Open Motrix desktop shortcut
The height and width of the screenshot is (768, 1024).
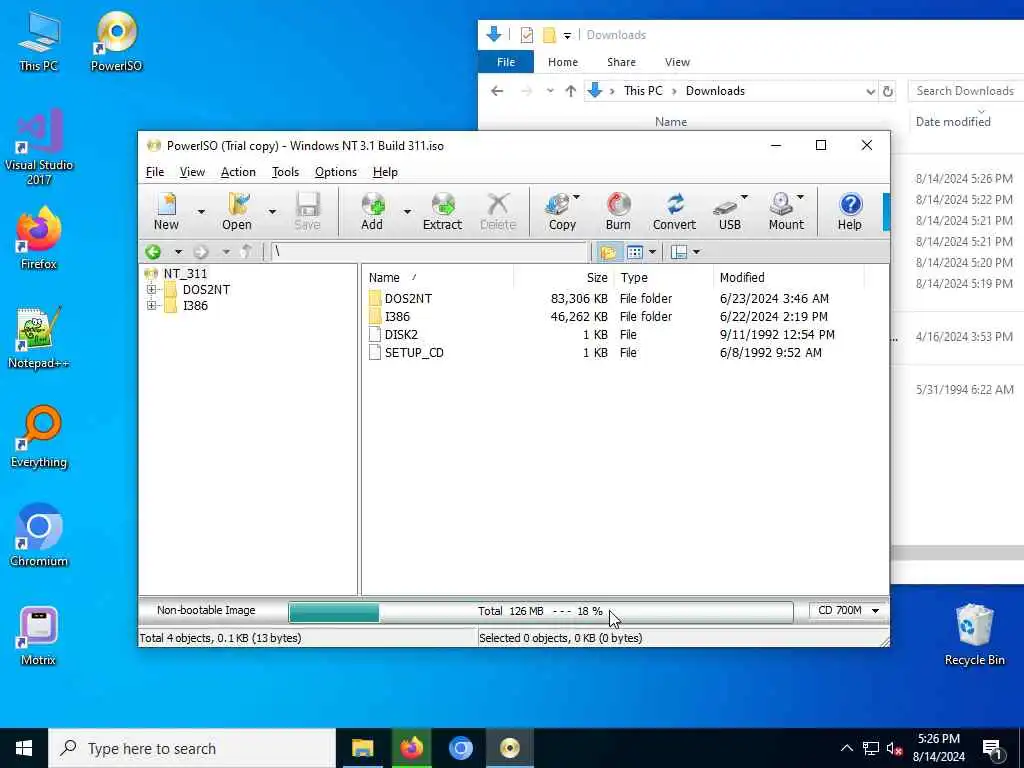coord(39,635)
